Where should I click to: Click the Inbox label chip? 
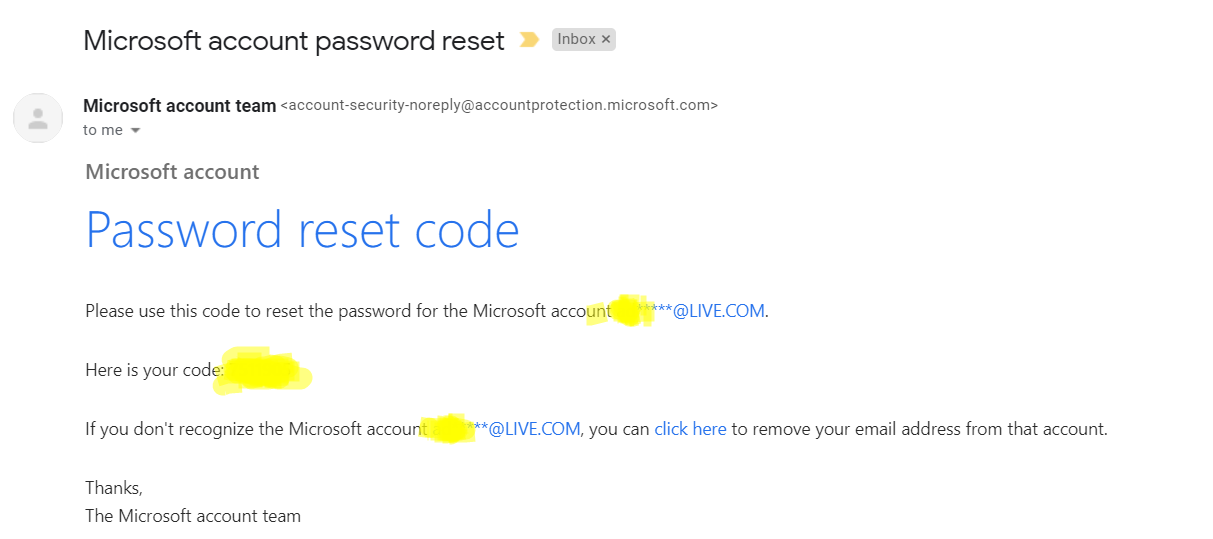tap(577, 40)
